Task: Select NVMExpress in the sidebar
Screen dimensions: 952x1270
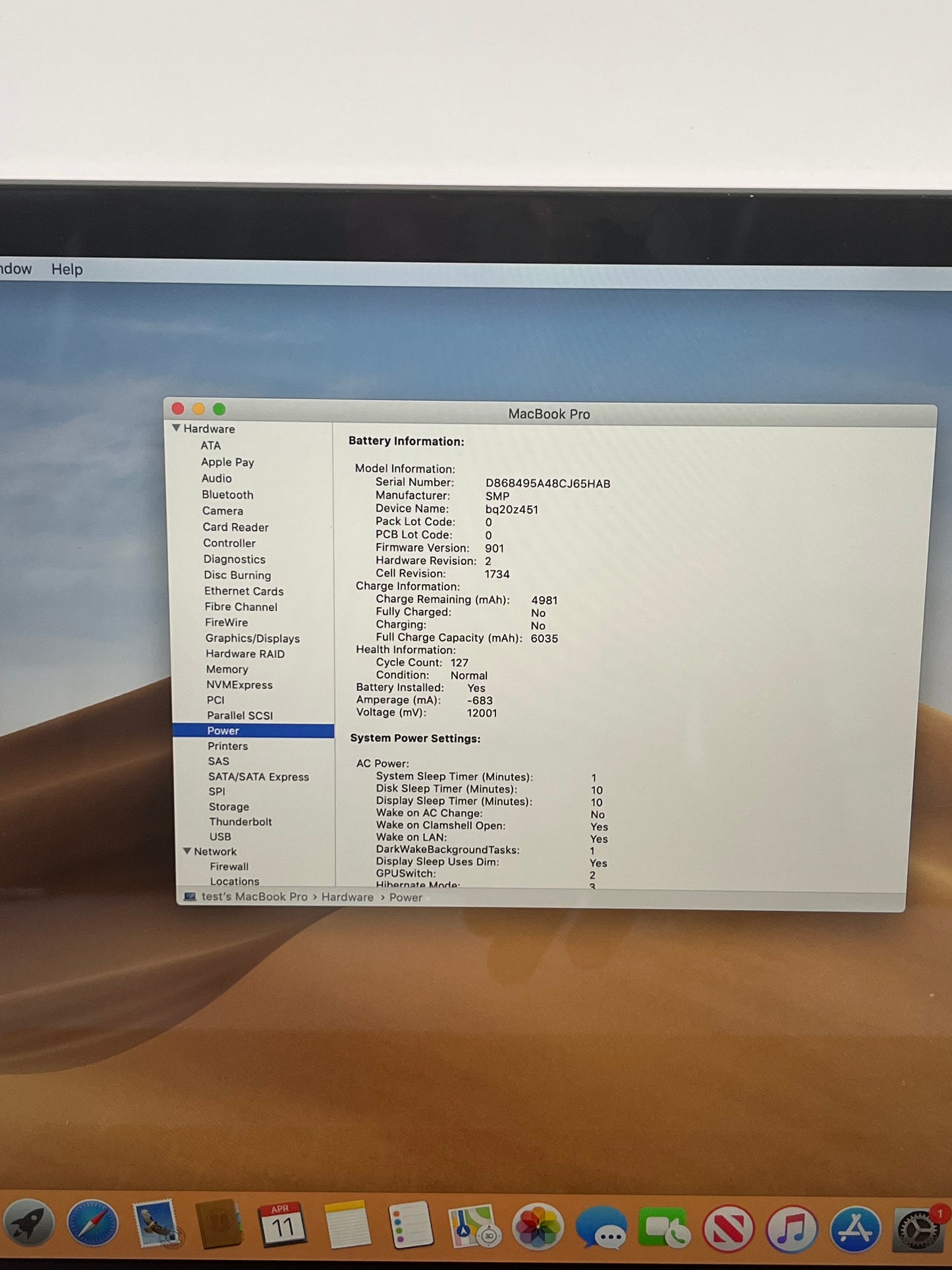Action: coord(239,685)
